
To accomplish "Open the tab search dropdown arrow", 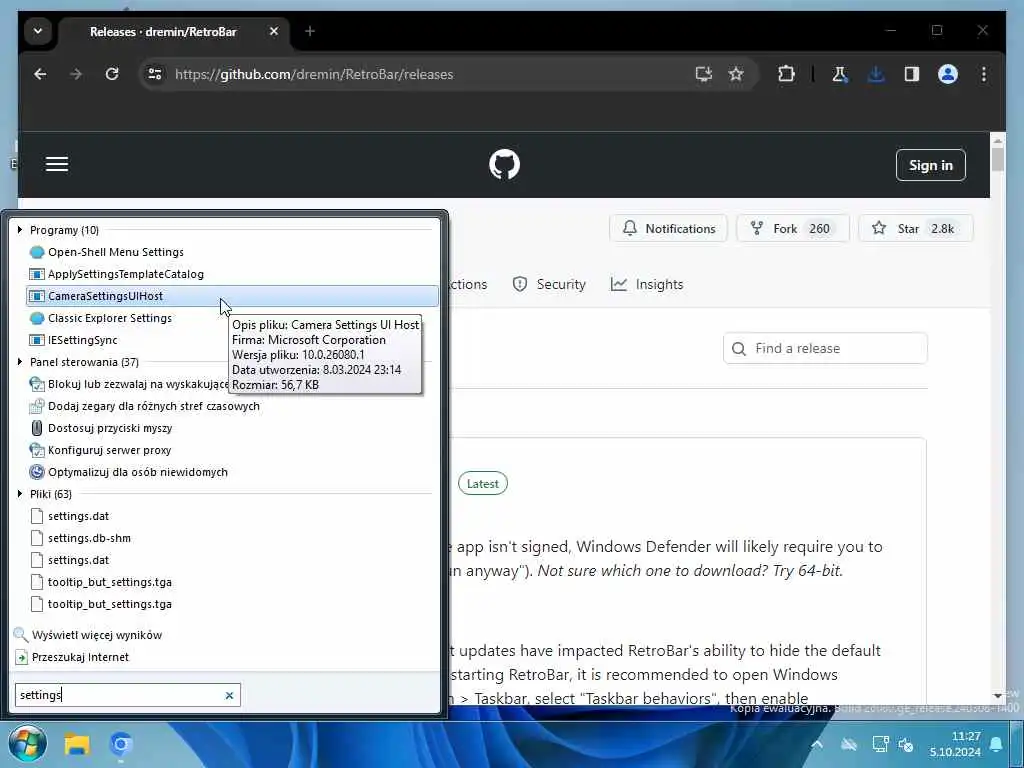I will click(38, 31).
